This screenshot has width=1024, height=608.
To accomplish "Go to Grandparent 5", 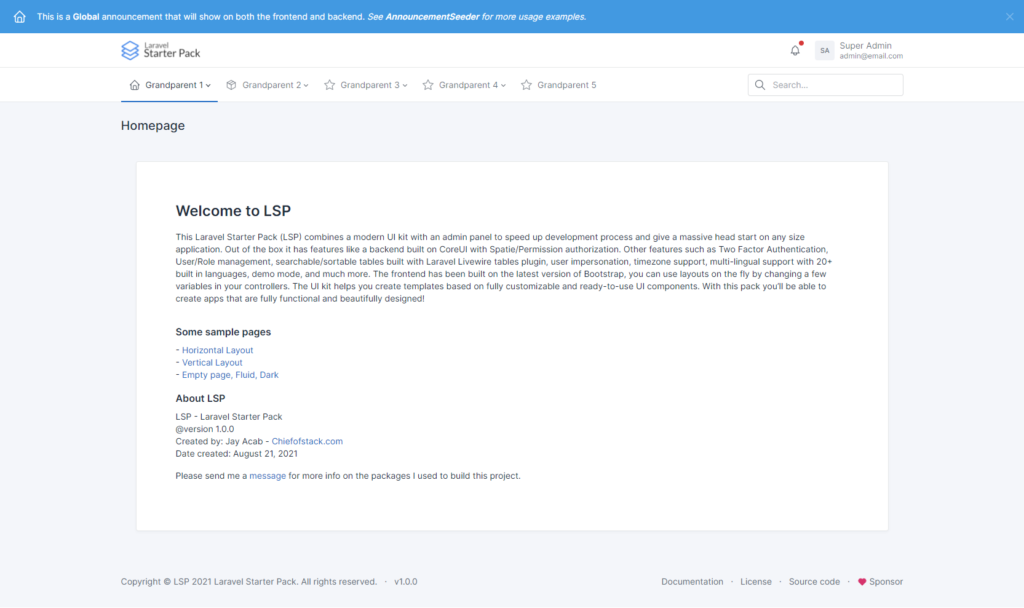I will 559,85.
